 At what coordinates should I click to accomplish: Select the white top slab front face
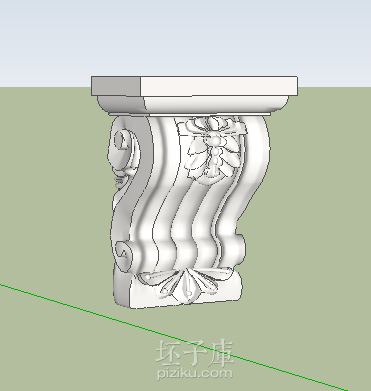click(x=219, y=86)
